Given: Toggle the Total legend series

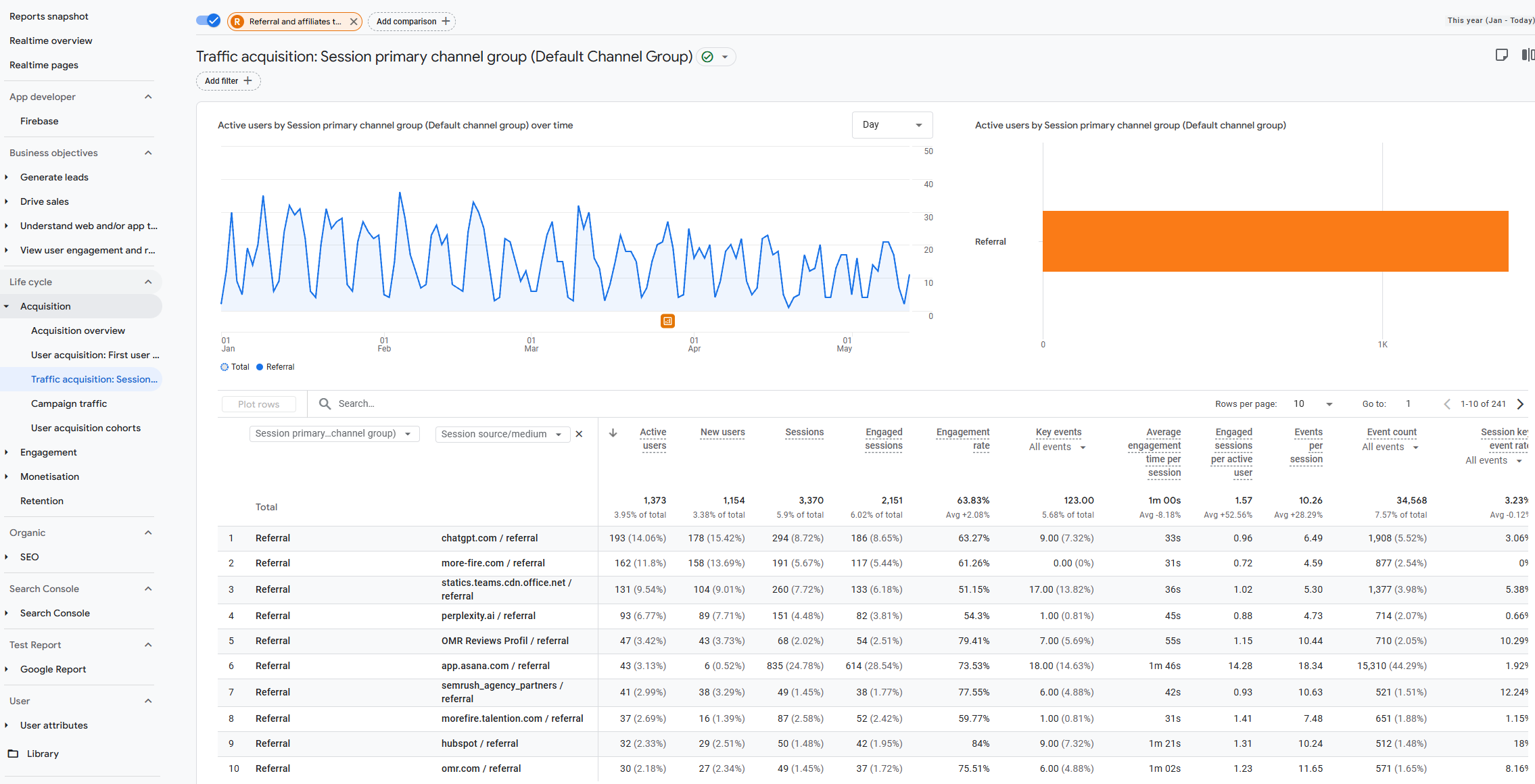Looking at the screenshot, I should (235, 367).
